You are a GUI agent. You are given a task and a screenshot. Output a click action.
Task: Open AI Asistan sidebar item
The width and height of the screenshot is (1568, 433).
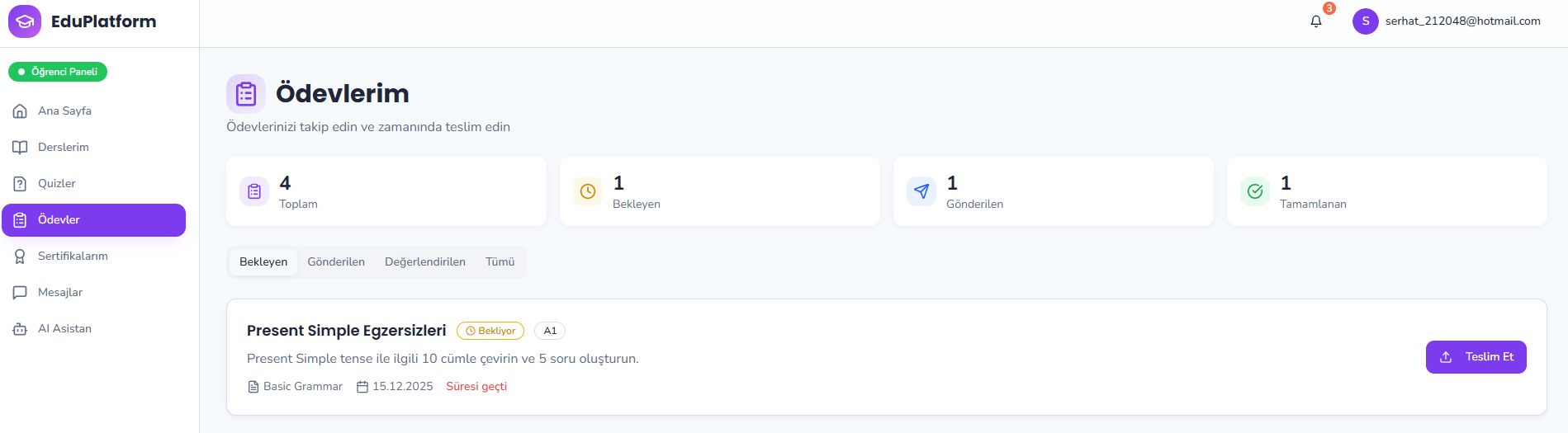(x=93, y=328)
